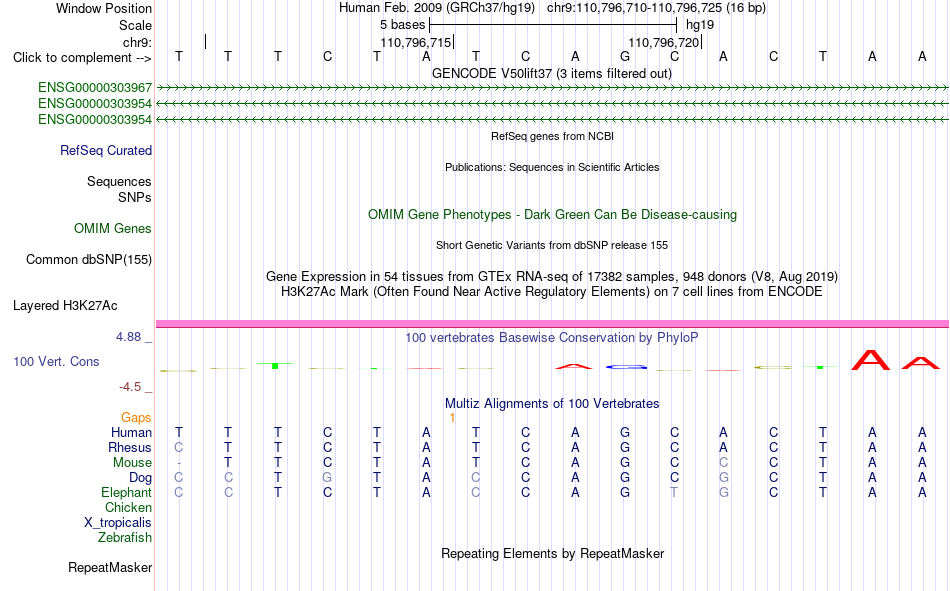Image resolution: width=950 pixels, height=591 pixels.
Task: Click the GTEx Gene Expression track title
Action: click(552, 276)
